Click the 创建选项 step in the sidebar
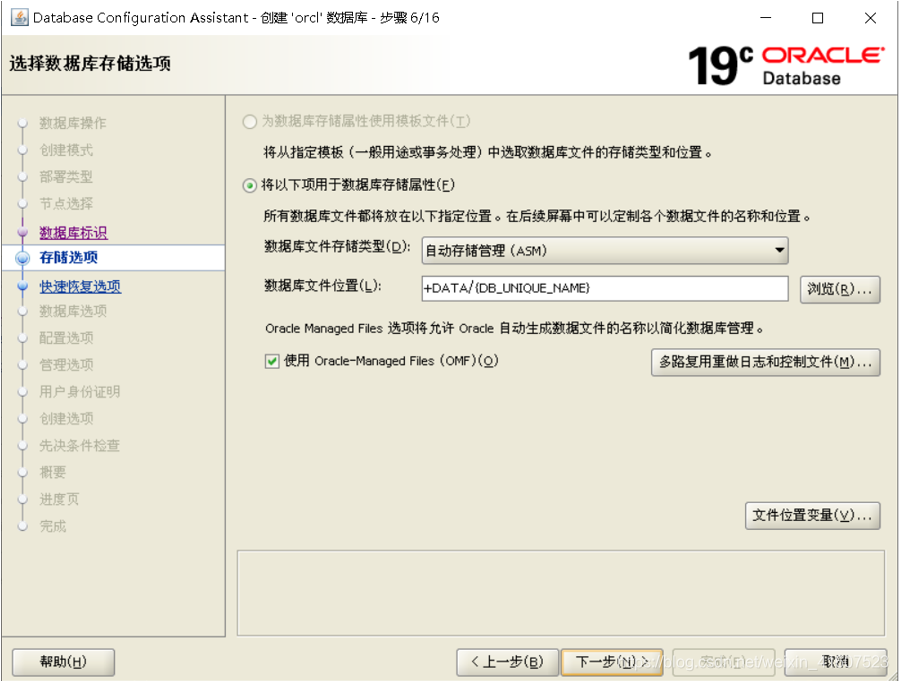Viewport: 899px width, 681px height. [x=66, y=418]
